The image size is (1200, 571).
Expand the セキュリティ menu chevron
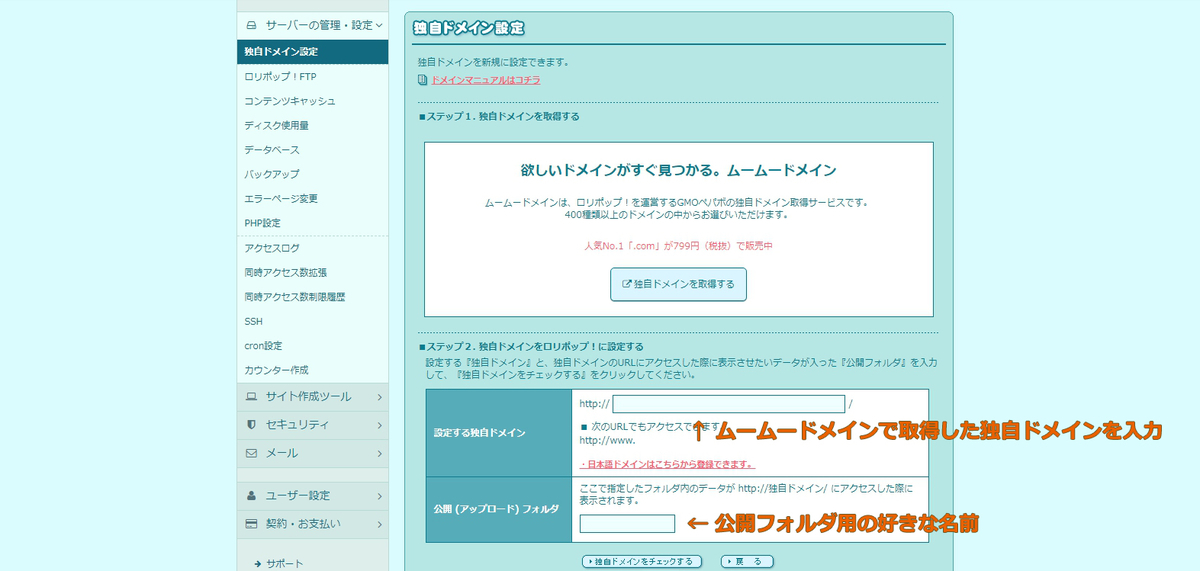point(380,425)
